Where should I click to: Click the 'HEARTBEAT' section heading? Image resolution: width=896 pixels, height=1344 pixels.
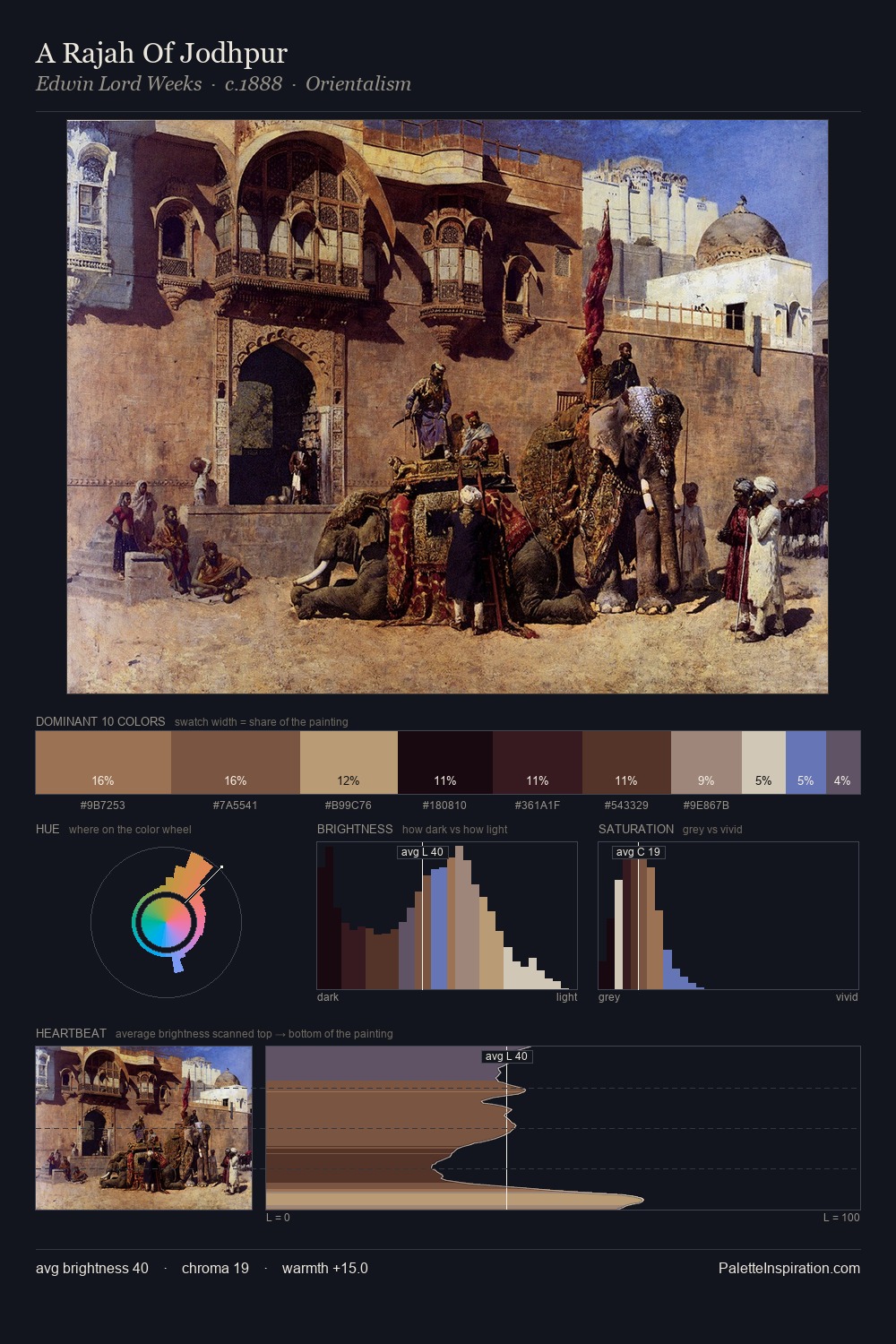pos(71,1033)
